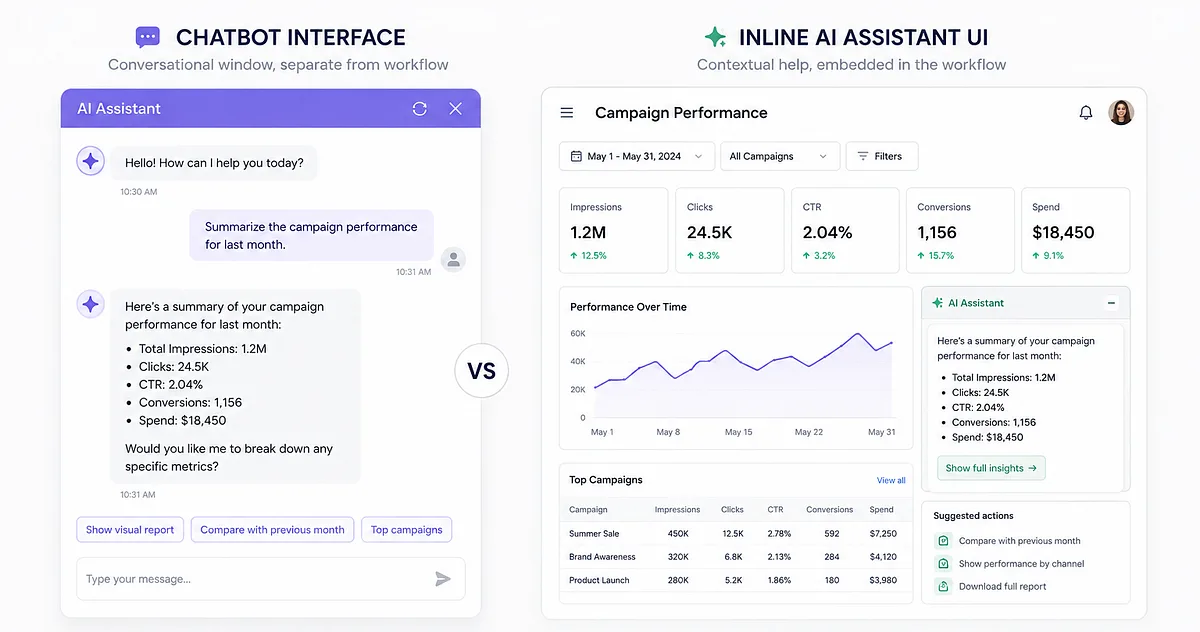Click the refresh icon in AI Assistant header
The image size is (1200, 632).
coord(420,108)
